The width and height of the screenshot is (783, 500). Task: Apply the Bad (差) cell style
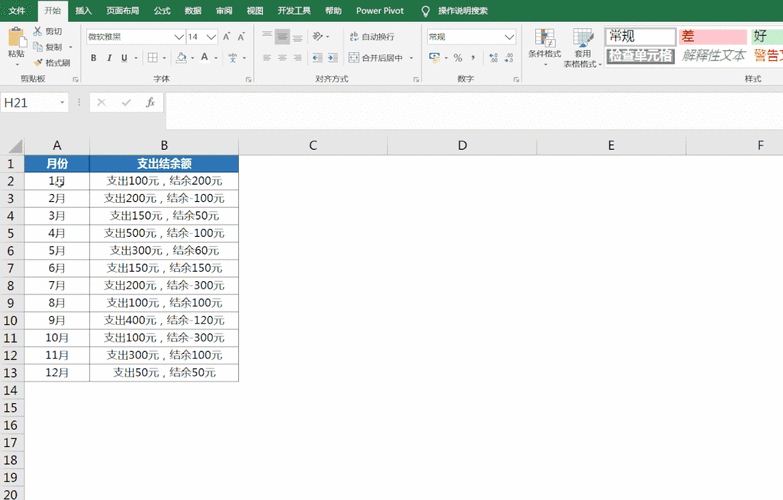tap(713, 36)
